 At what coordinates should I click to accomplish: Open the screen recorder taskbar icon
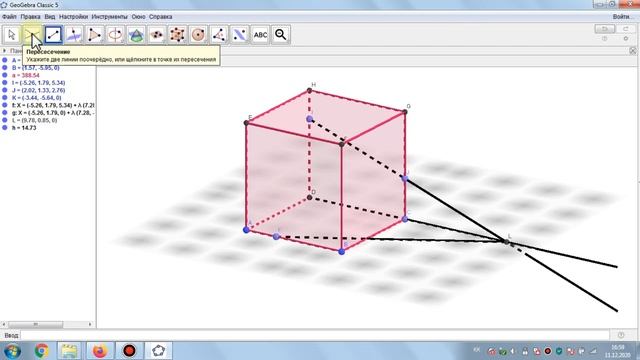[x=129, y=351]
